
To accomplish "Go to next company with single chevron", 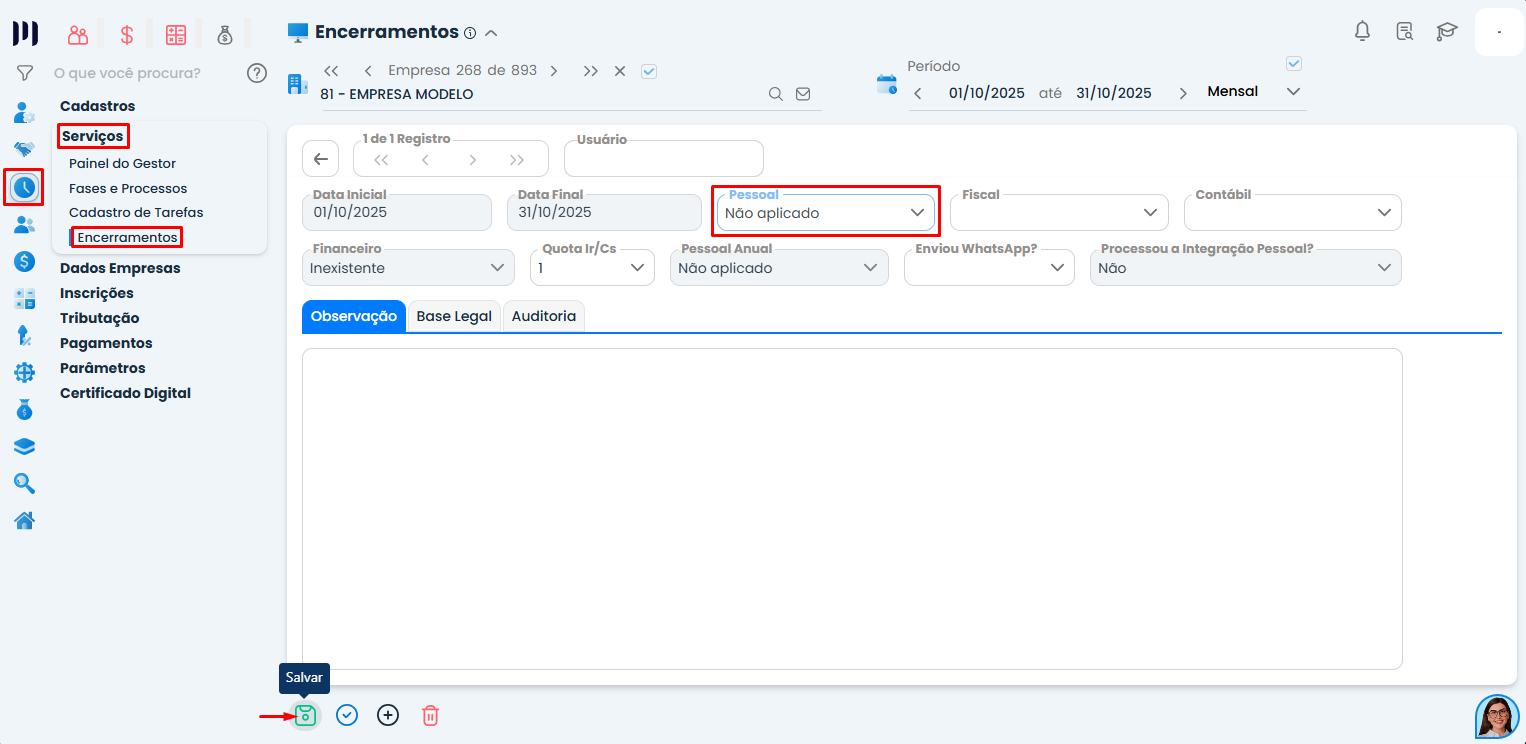I will pos(554,71).
